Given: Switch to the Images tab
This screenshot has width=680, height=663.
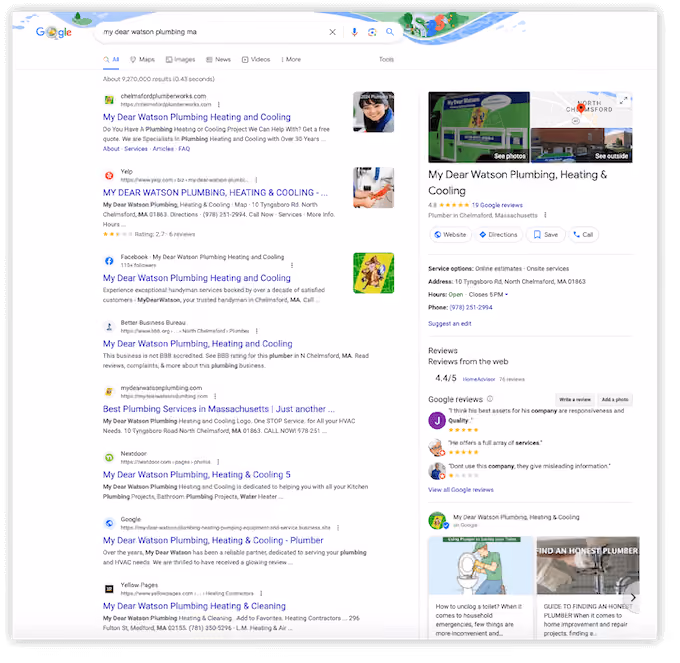Looking at the screenshot, I should tap(180, 59).
